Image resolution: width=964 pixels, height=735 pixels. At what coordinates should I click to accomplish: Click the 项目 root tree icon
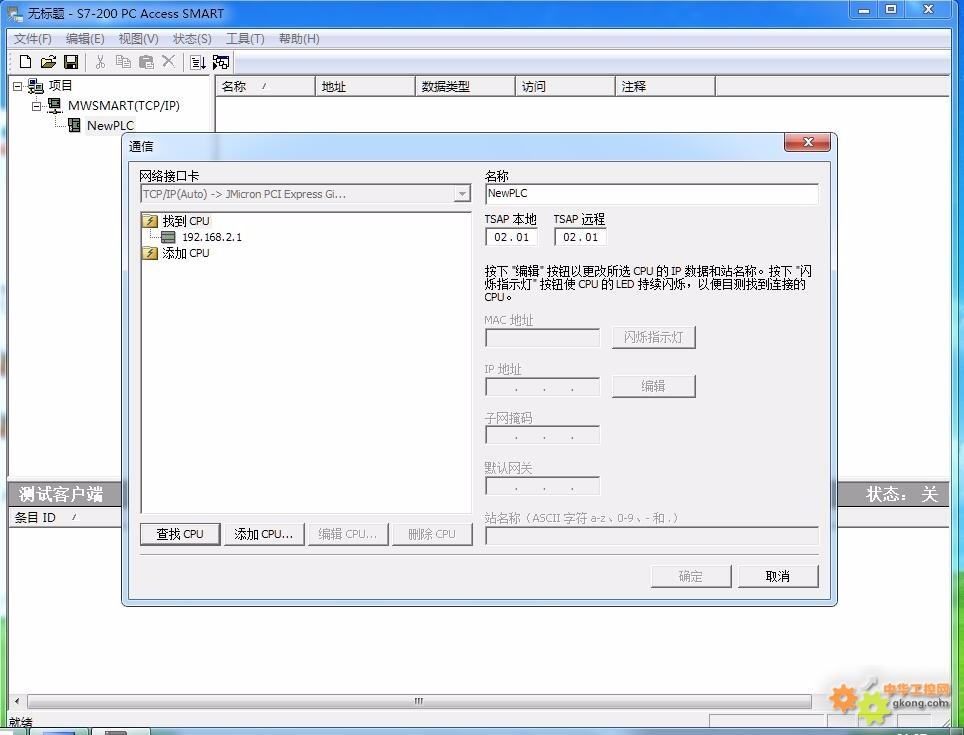click(36, 86)
